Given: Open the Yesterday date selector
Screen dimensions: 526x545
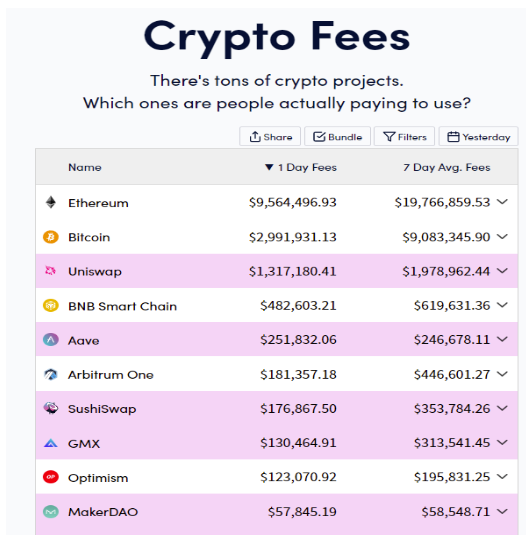Looking at the screenshot, I should pyautogui.click(x=478, y=136).
